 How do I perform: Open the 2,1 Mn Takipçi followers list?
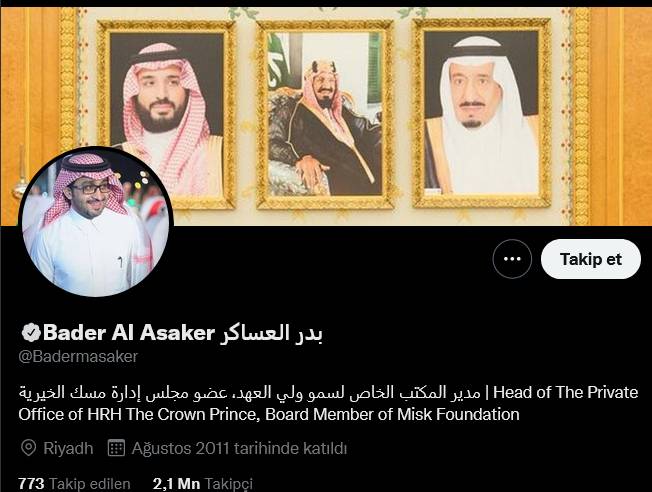pos(203,484)
